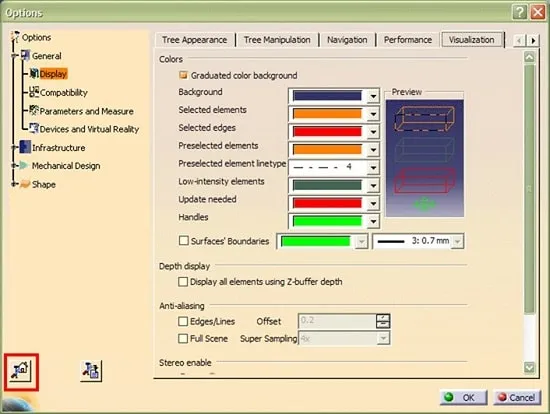Switch to Performance tab
This screenshot has width=550, height=414.
point(408,40)
